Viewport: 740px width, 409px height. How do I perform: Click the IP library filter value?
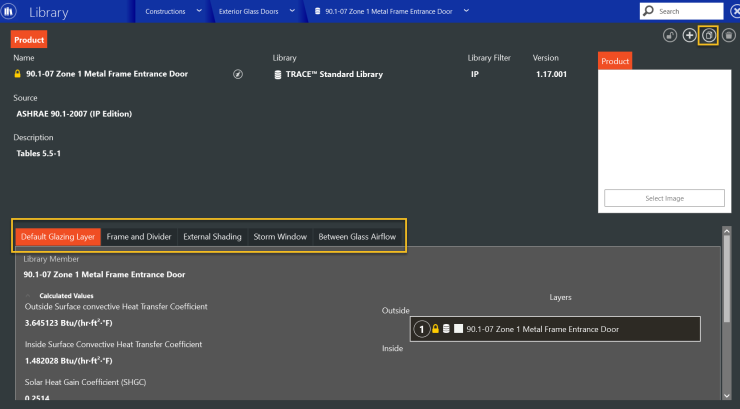coord(474,74)
